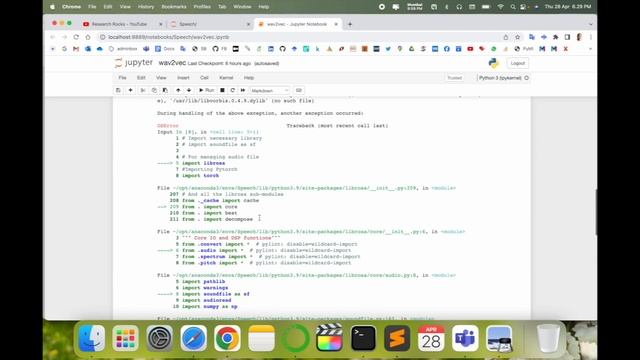The height and width of the screenshot is (360, 640).
Task: Open cell type Markdown dropdown
Action: coord(270,90)
